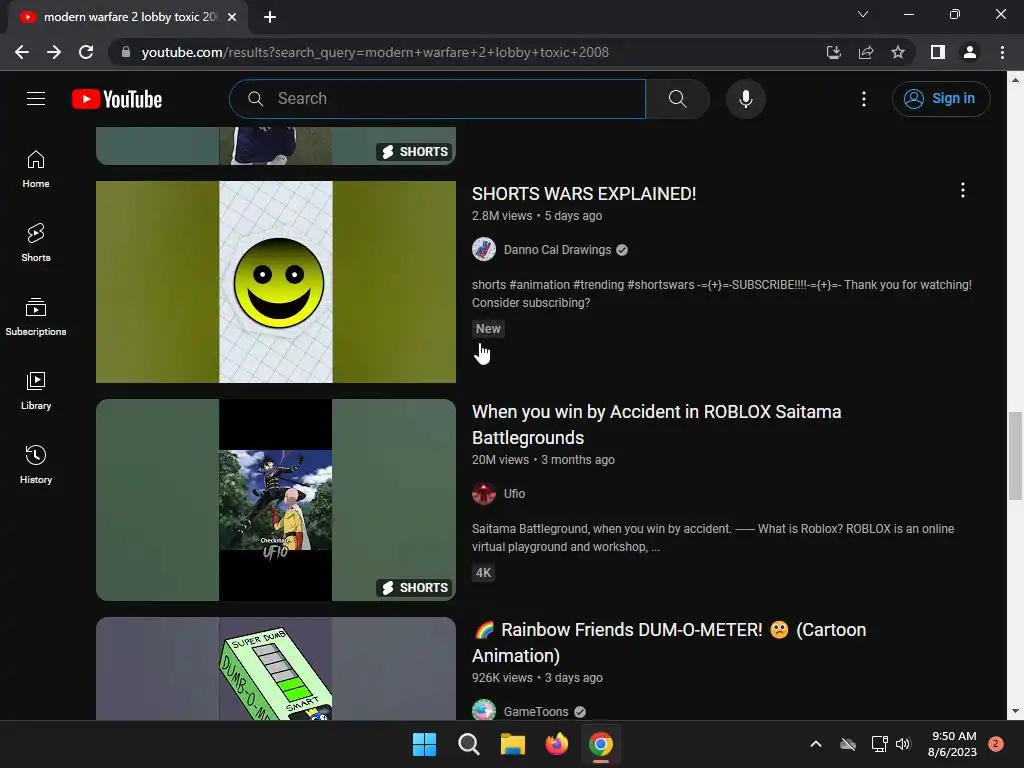1024x768 pixels.
Task: Click Danno Cal Drawings channel avatar
Action: [x=484, y=249]
